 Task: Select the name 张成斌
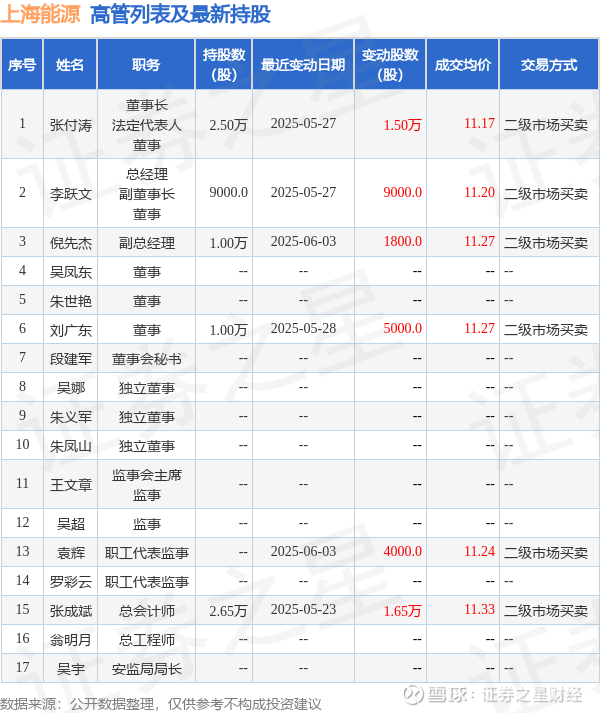point(71,611)
